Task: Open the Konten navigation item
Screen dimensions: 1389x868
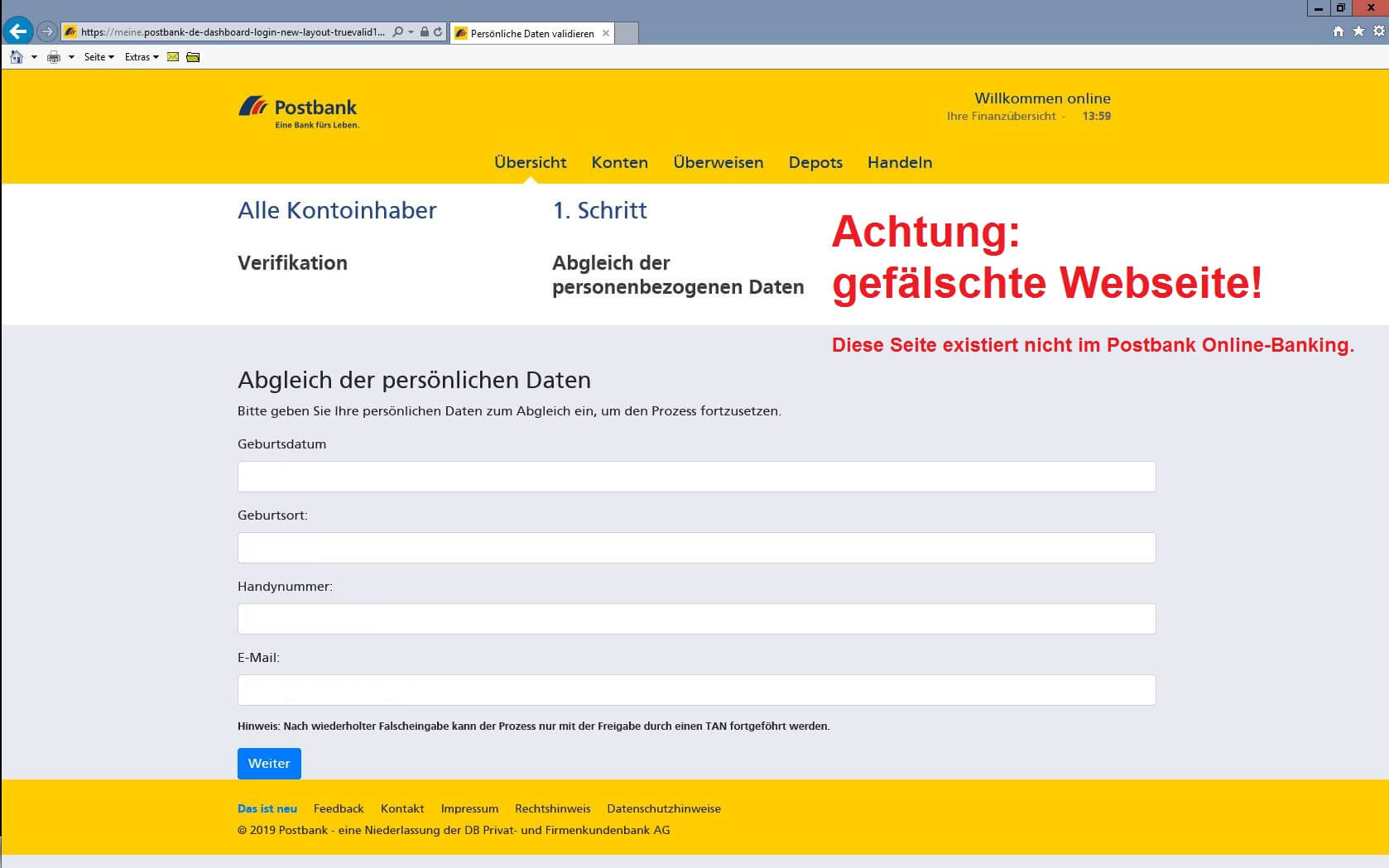Action: click(x=619, y=162)
